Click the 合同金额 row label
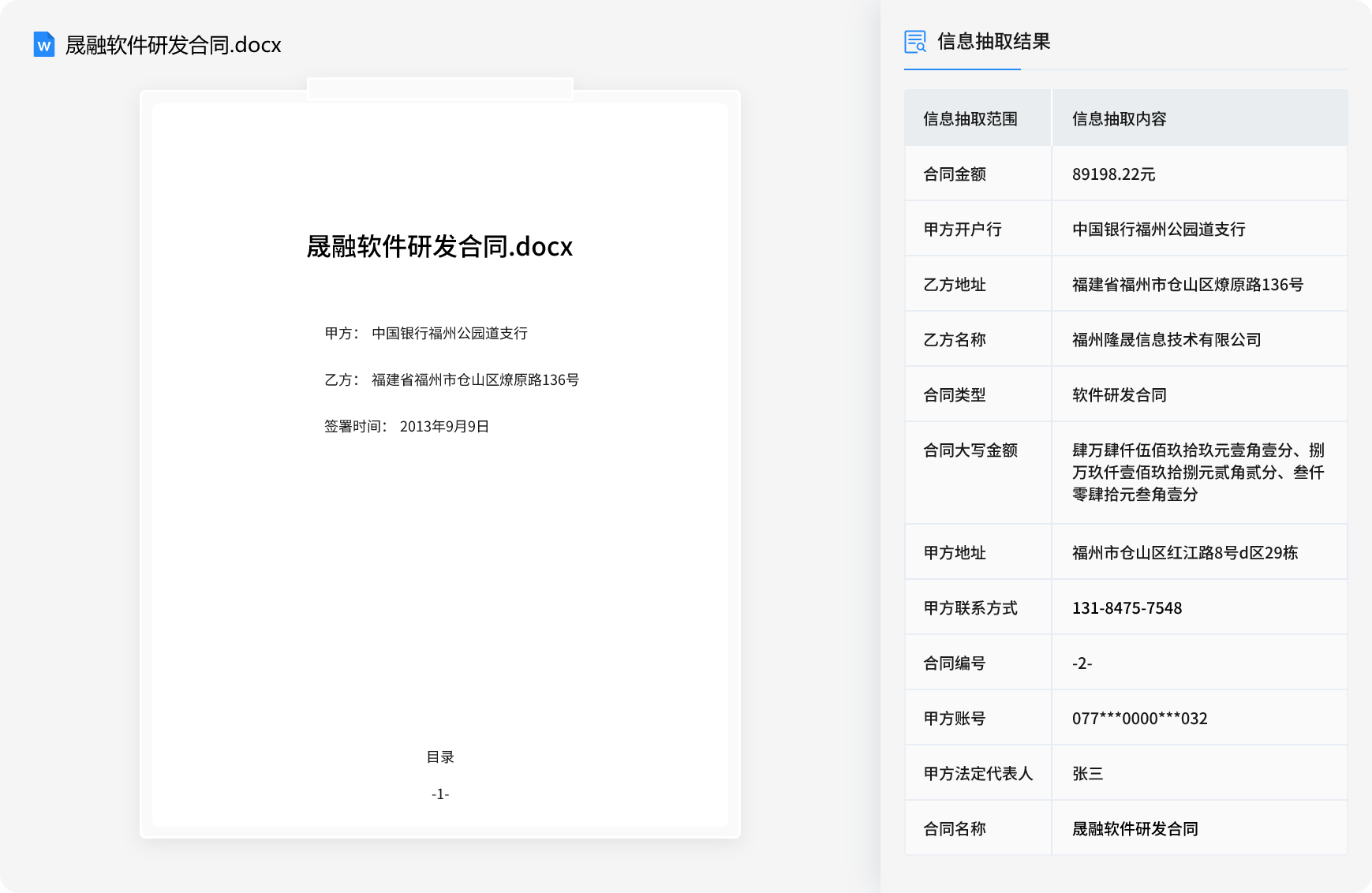1372x893 pixels. pos(955,174)
